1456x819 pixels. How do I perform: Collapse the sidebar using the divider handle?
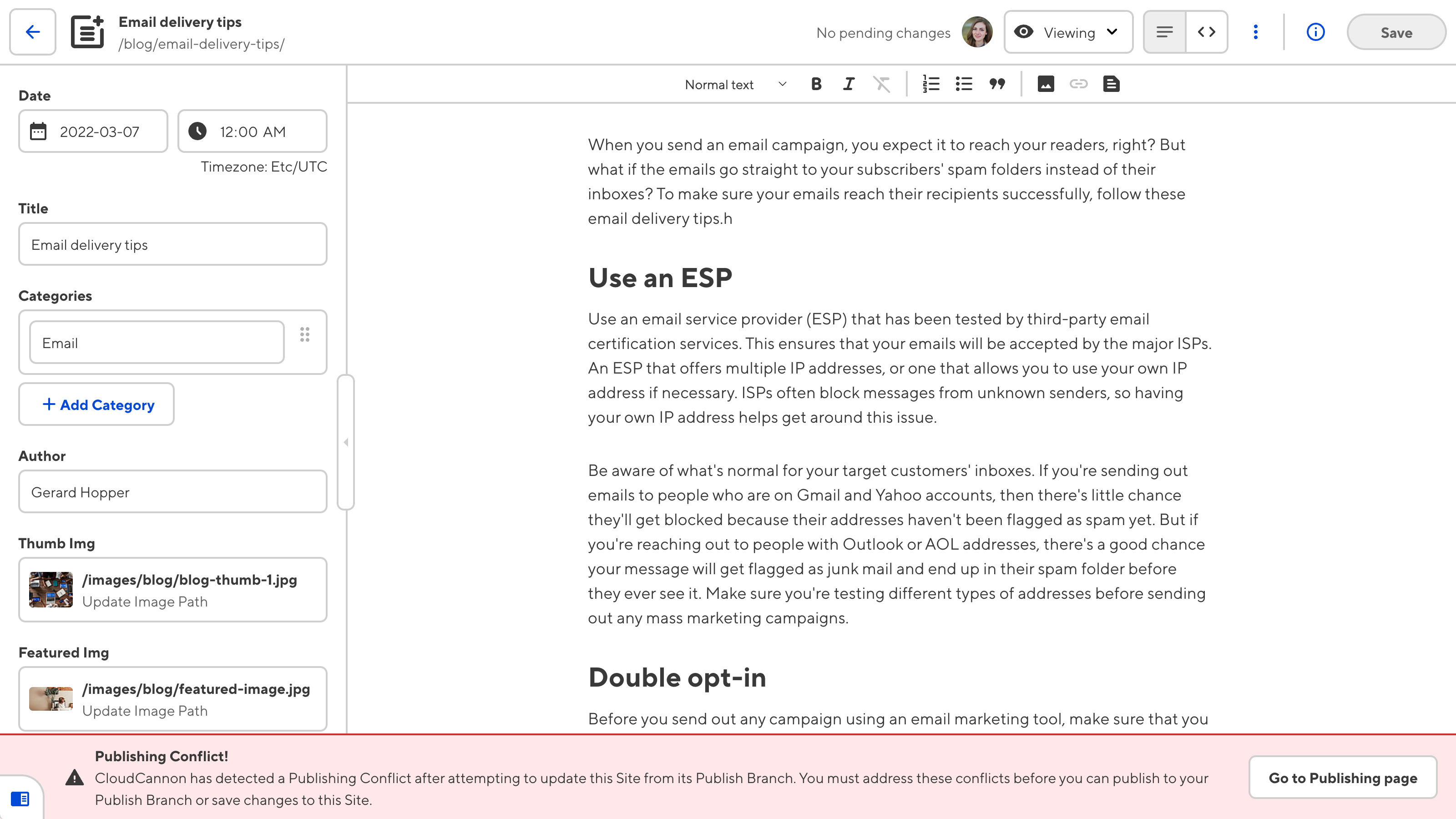(346, 442)
